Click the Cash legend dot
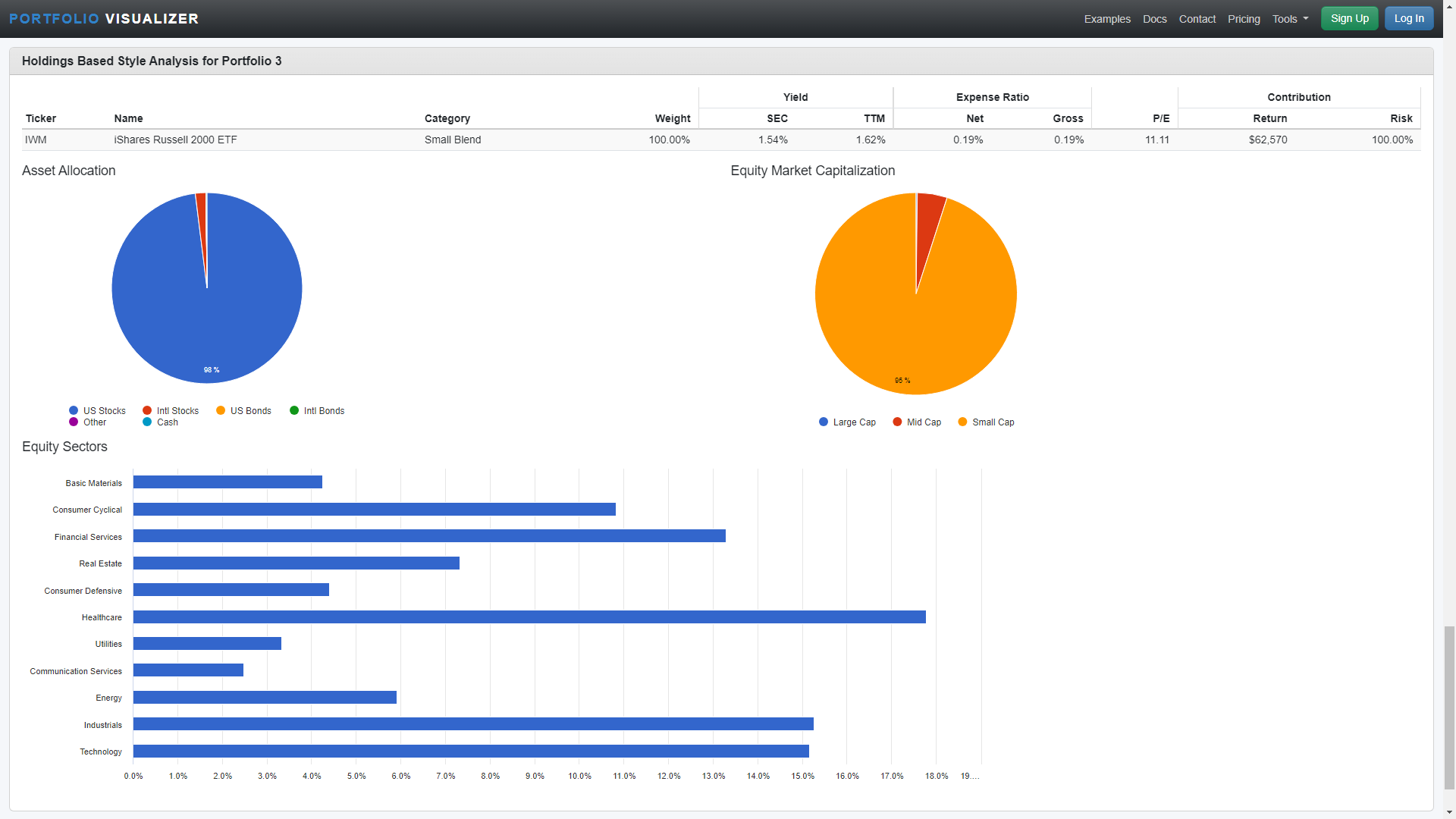This screenshot has width=1456, height=819. pos(147,422)
